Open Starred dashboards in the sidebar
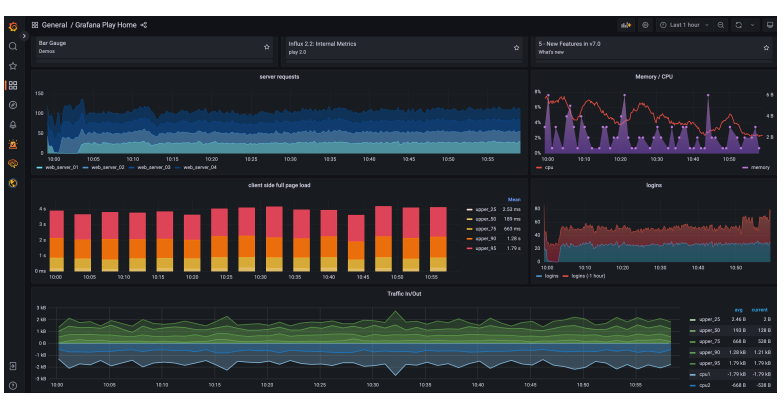The height and width of the screenshot is (405, 784). 14,66
